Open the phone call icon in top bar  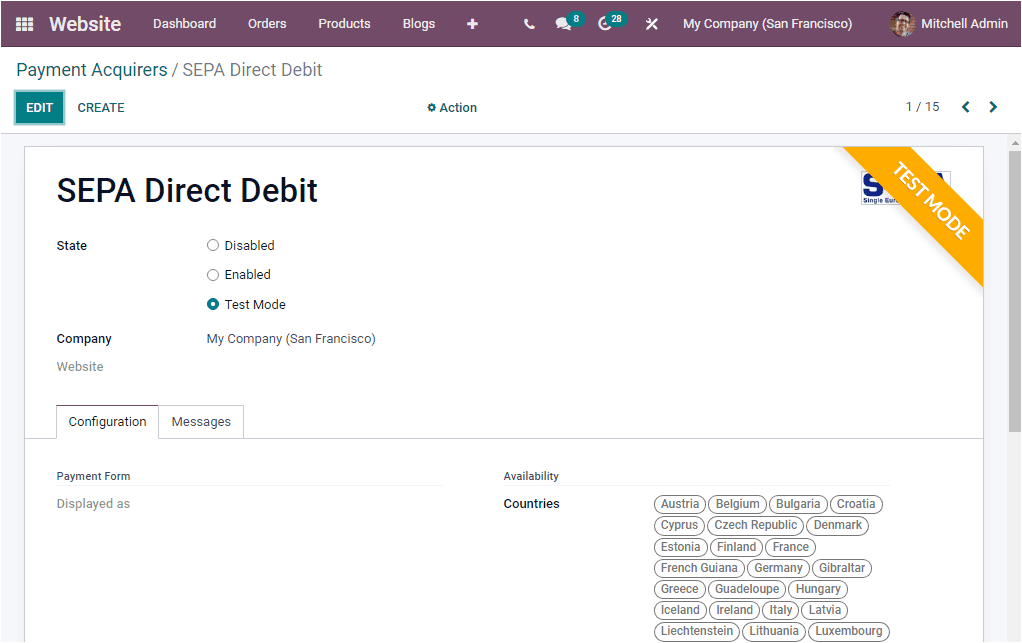pos(529,23)
